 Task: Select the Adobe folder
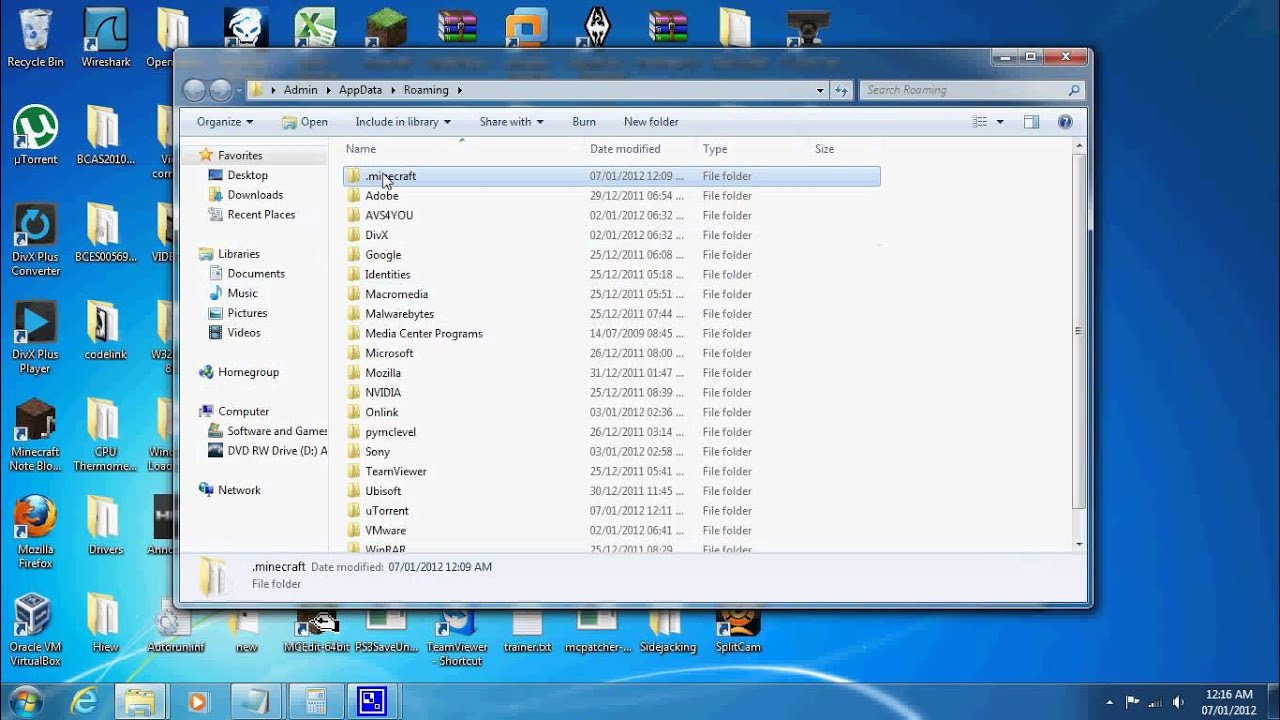381,196
